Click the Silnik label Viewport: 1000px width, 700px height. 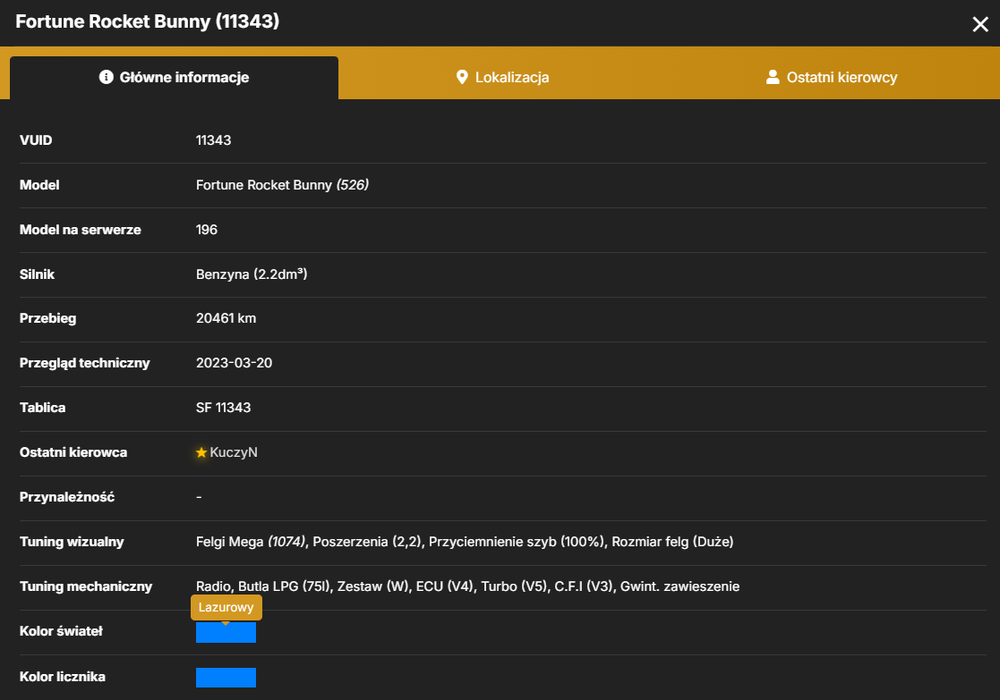pos(37,274)
